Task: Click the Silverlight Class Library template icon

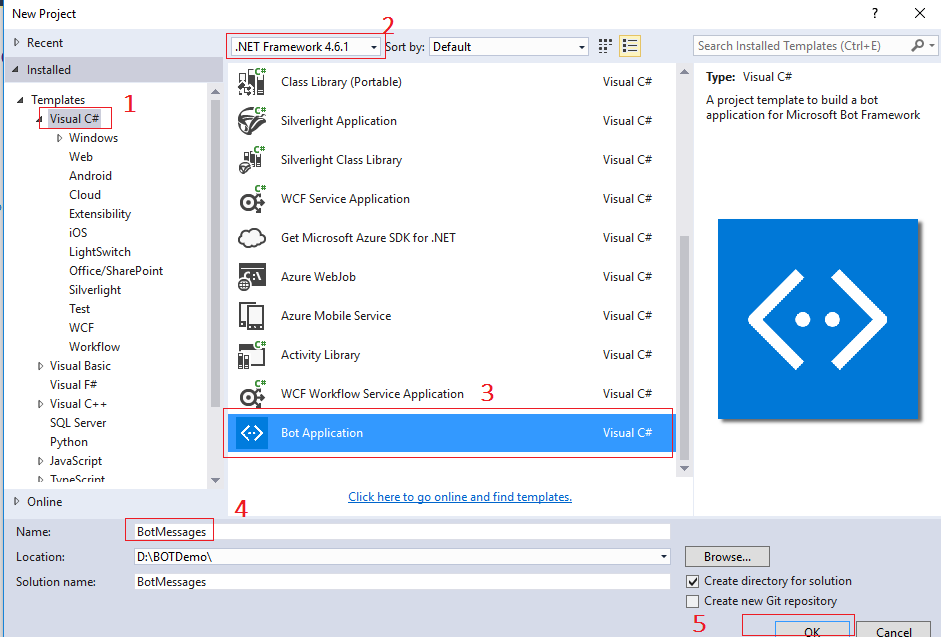Action: 252,160
